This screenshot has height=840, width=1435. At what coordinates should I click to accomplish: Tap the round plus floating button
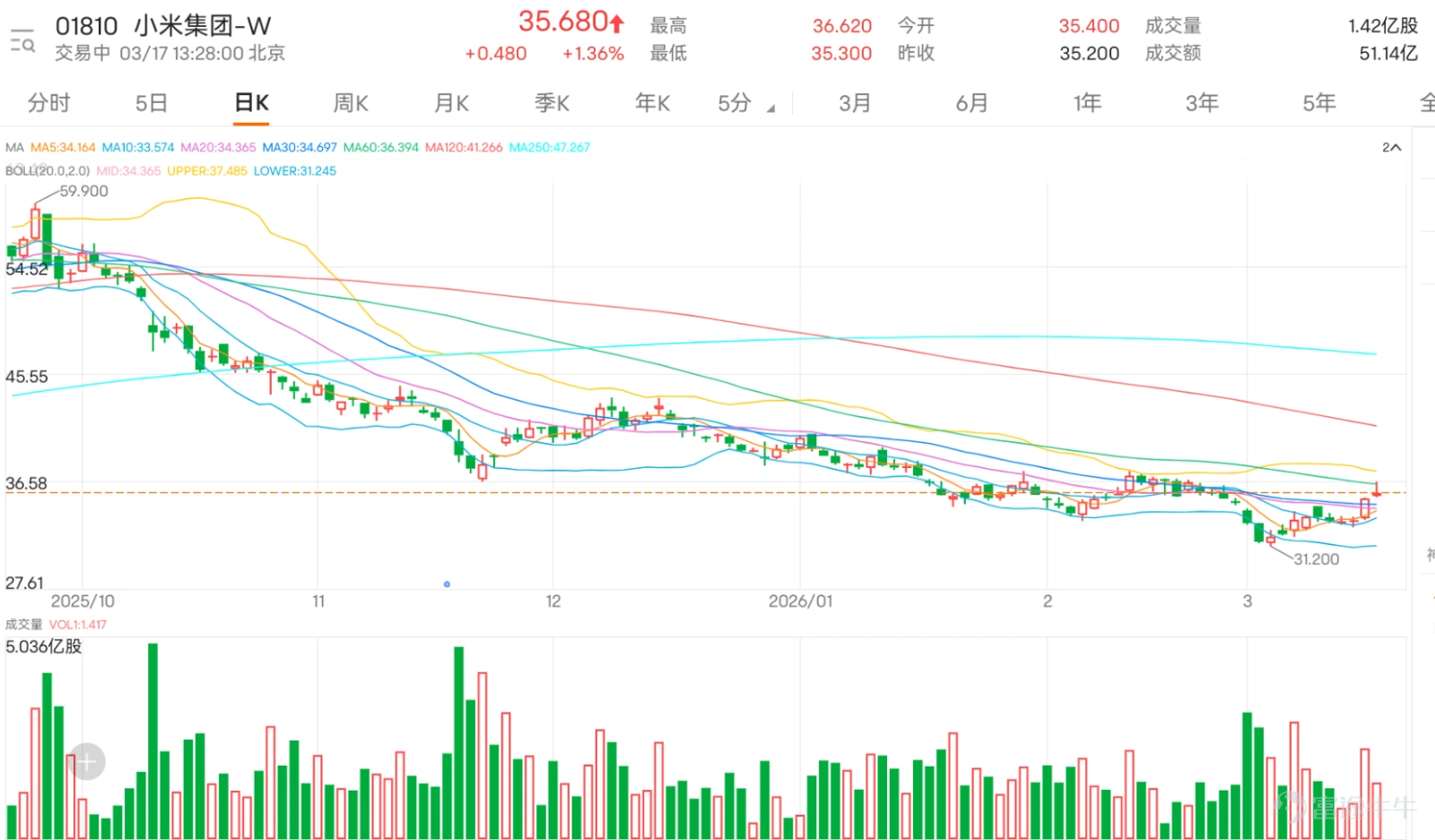[x=87, y=762]
